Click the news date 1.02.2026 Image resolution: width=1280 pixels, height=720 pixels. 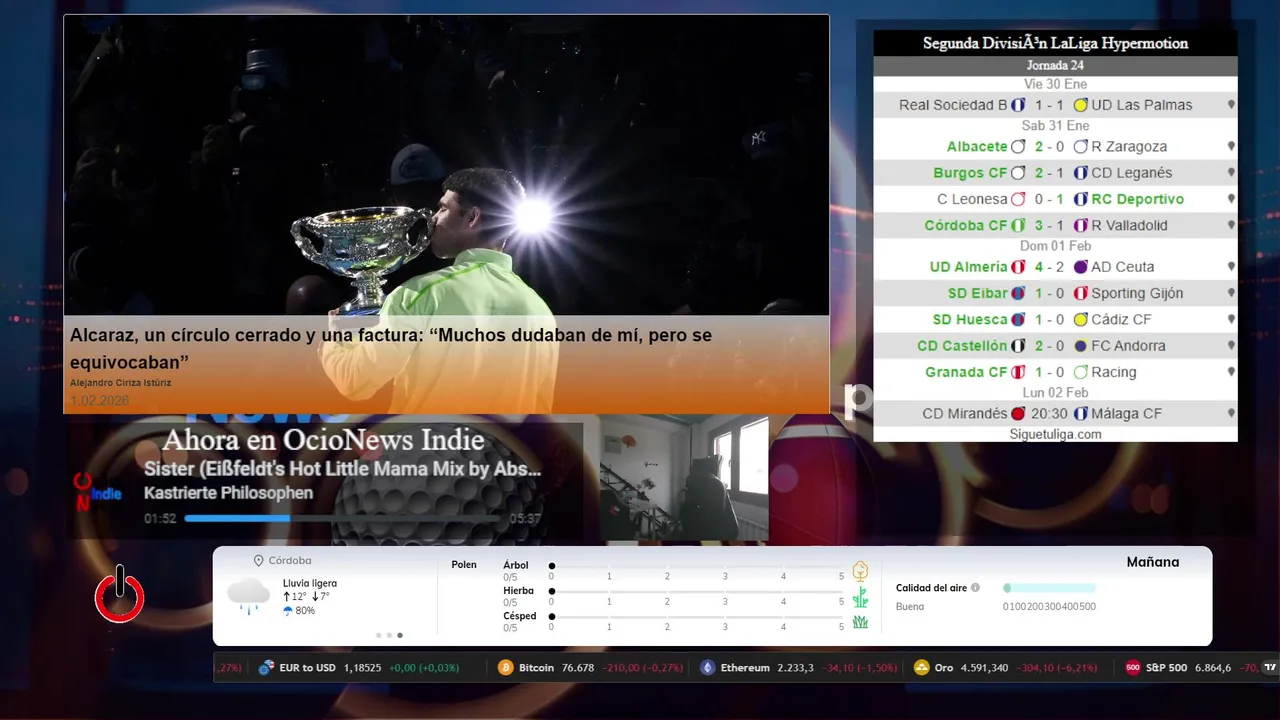click(99, 401)
